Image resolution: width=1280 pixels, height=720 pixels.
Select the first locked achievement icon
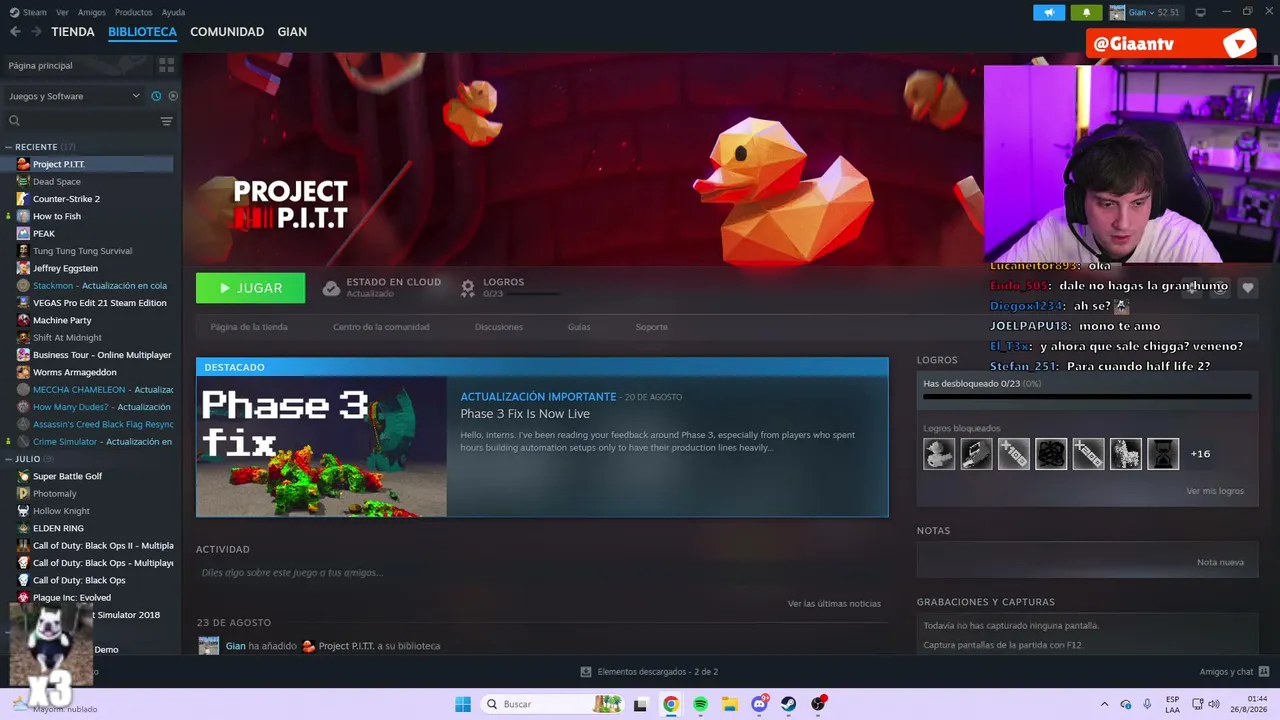939,454
